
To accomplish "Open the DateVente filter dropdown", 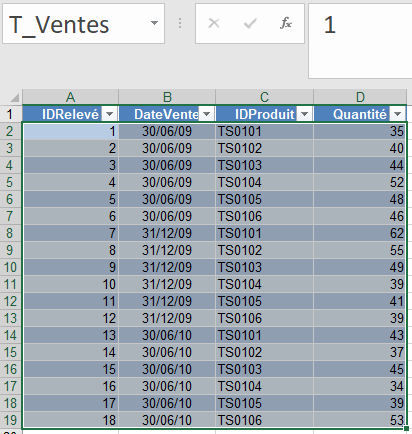I will pyautogui.click(x=207, y=114).
